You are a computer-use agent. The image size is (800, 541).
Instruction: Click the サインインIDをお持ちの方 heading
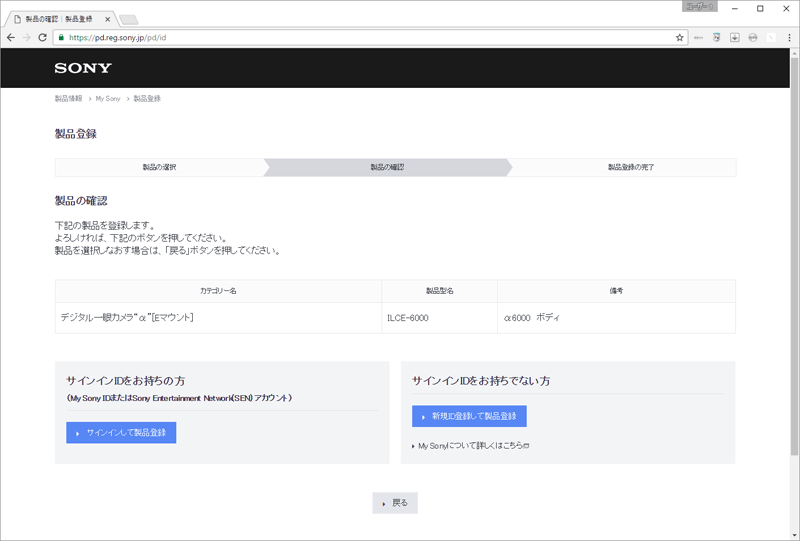(x=126, y=381)
